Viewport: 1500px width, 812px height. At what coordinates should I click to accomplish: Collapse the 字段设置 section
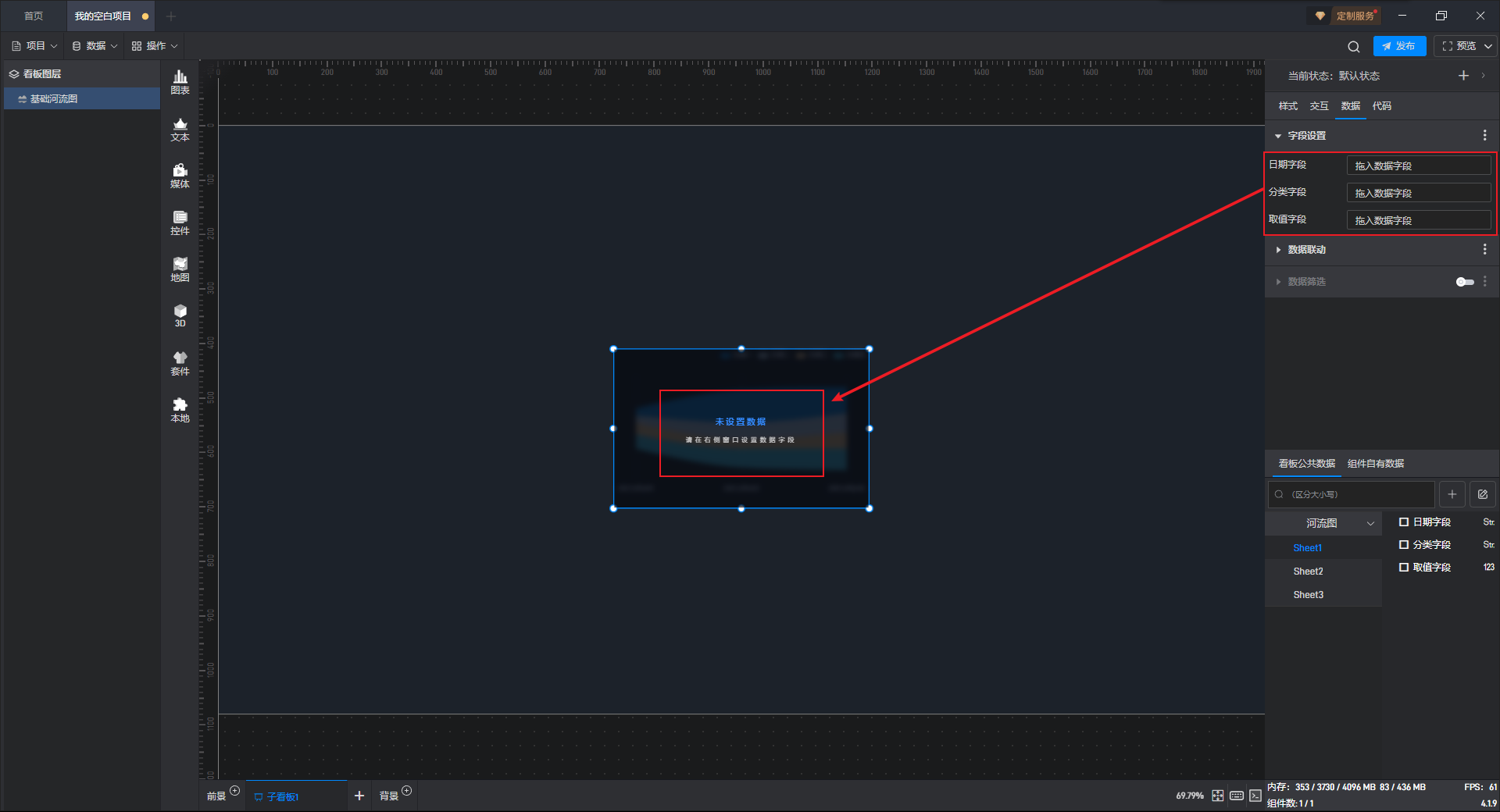(1278, 136)
